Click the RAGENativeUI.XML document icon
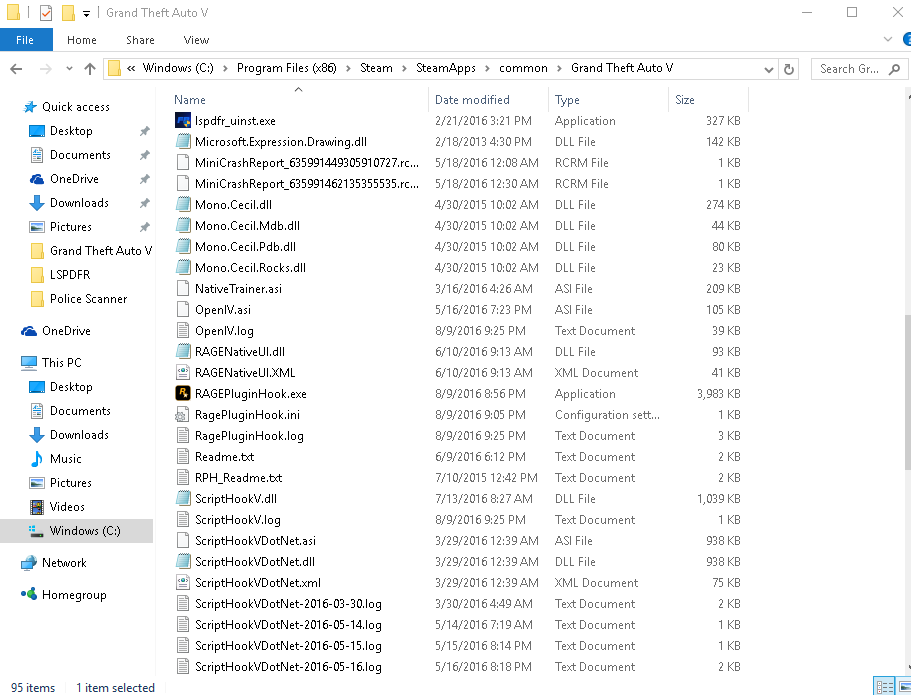Viewport: 911px width, 695px height. click(x=182, y=372)
